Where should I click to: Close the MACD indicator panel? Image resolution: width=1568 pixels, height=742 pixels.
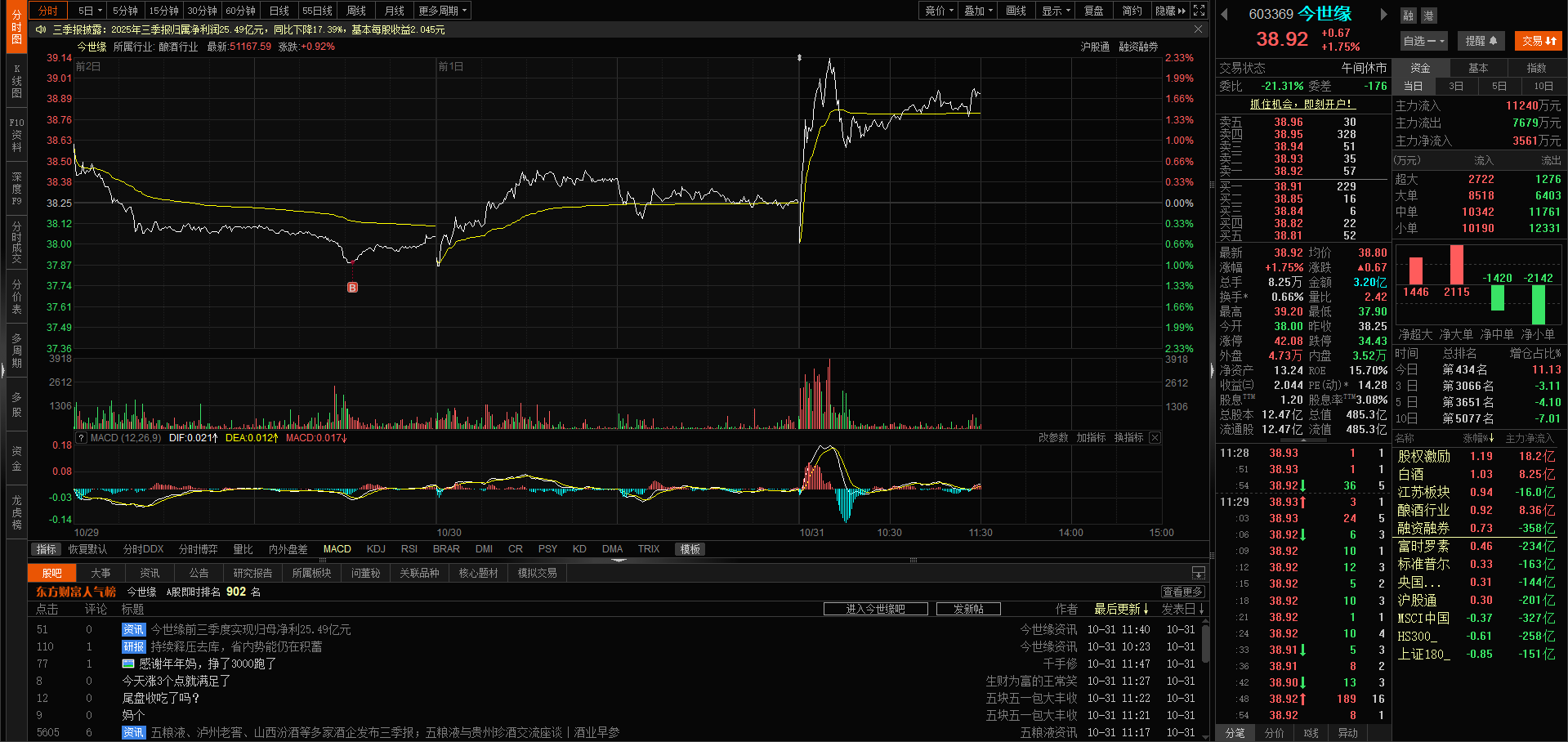pos(1155,438)
